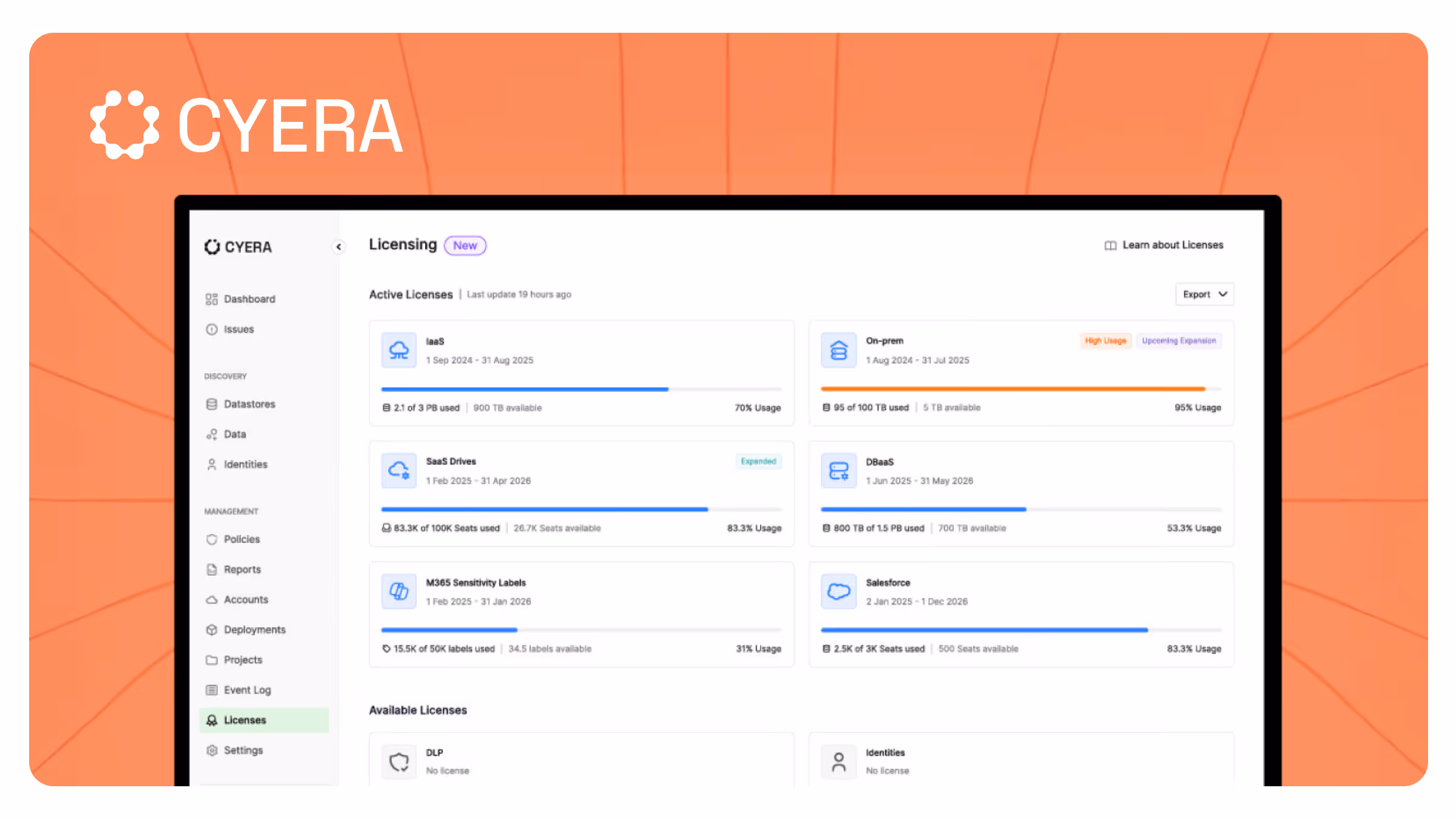Screen dimensions: 1456x819
Task: Click the DBaaS database icon
Action: click(x=838, y=471)
